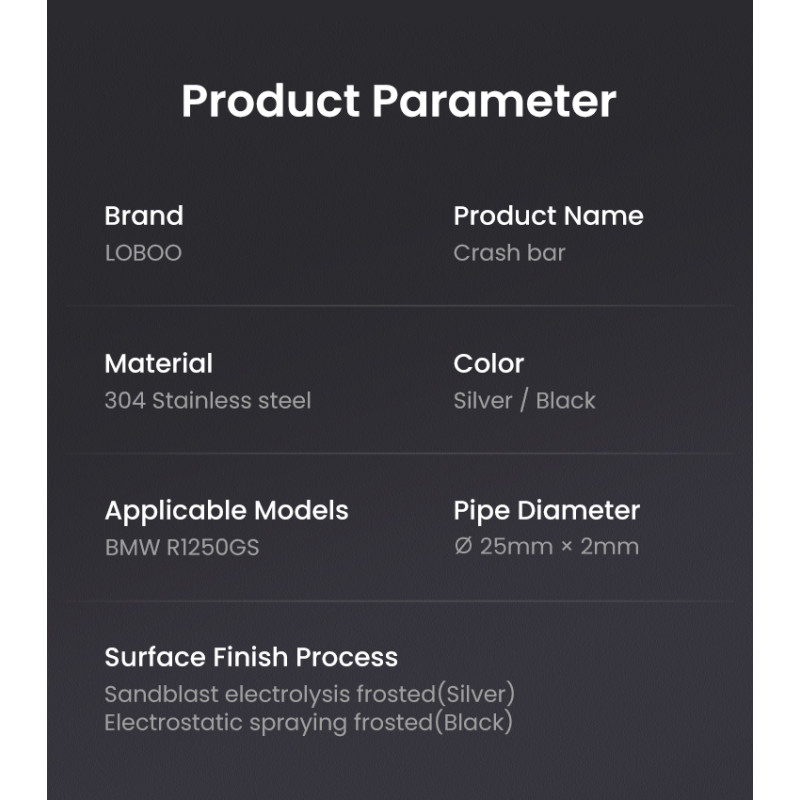Select the Material label
800x800 pixels.
pyautogui.click(x=158, y=364)
